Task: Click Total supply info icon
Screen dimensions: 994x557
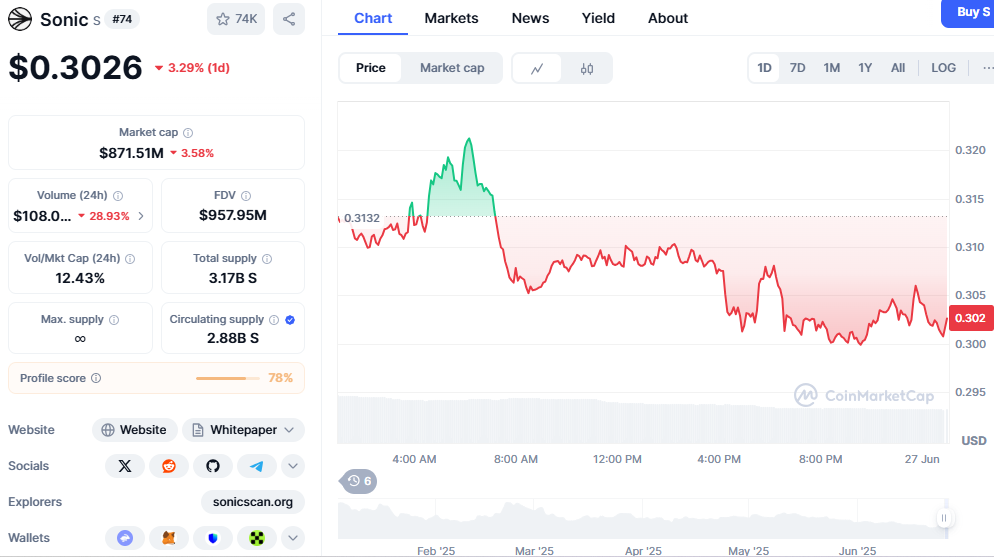Action: 267,259
